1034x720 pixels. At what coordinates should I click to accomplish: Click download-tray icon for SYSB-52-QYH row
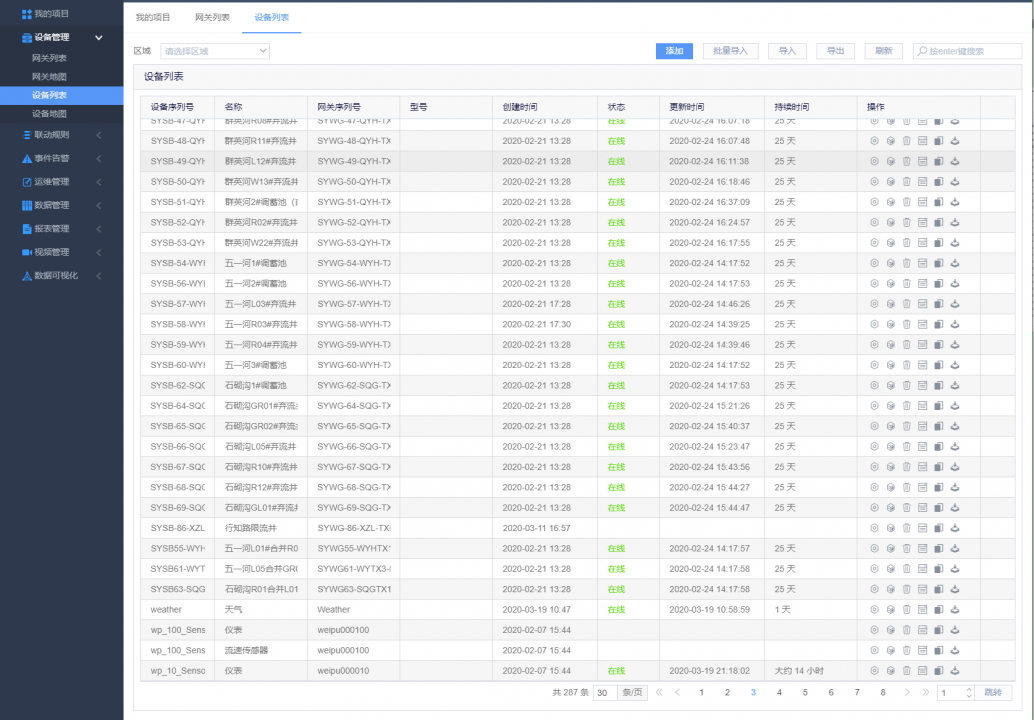coord(955,222)
